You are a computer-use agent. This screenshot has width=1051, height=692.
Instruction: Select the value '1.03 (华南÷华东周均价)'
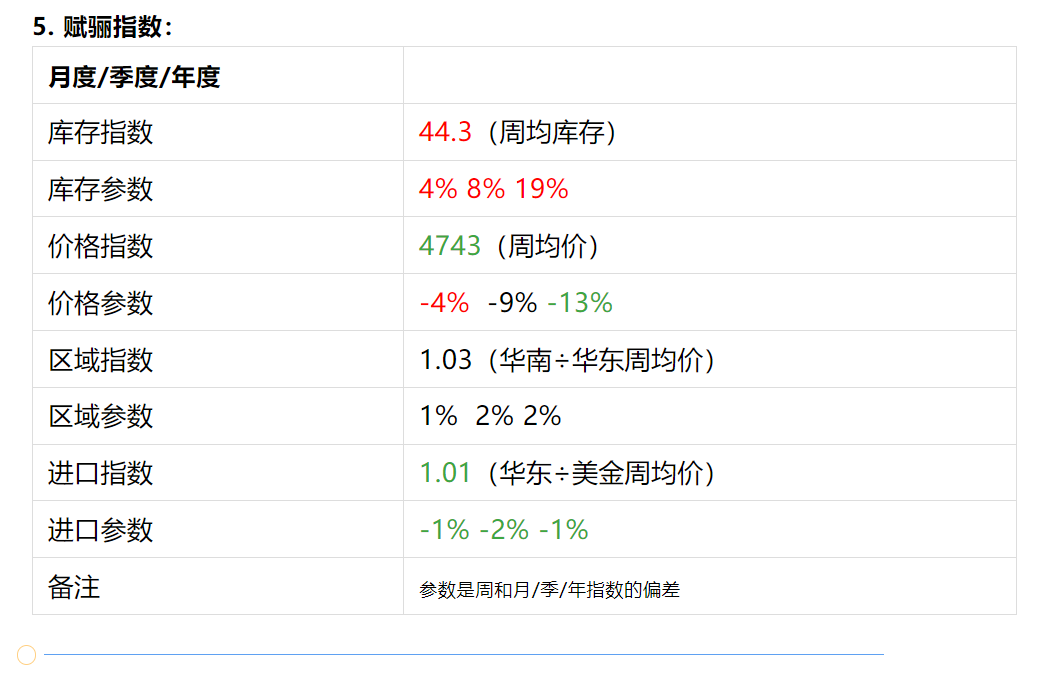[x=566, y=360]
